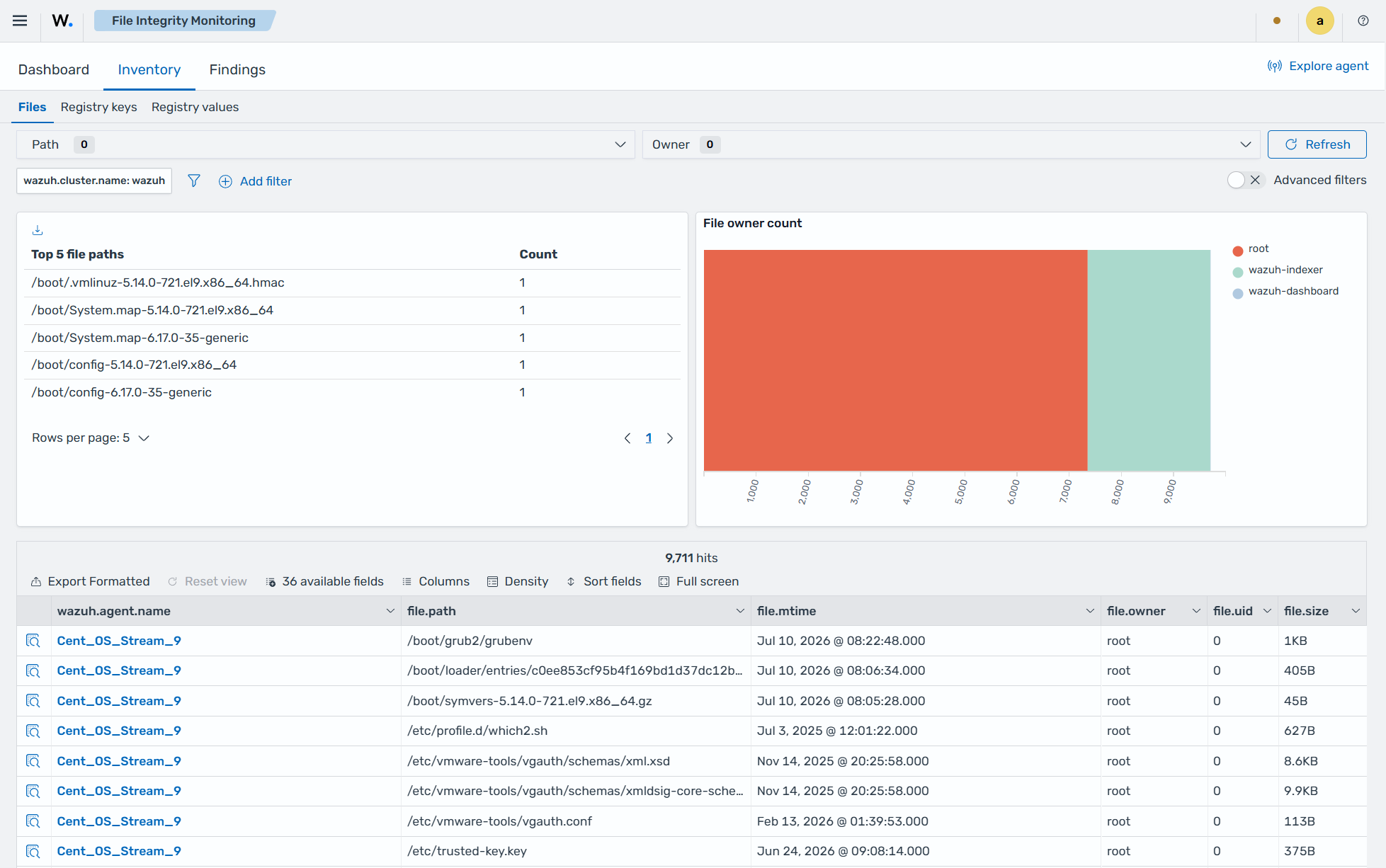
Task: Select the Inventory tab
Action: click(x=149, y=69)
